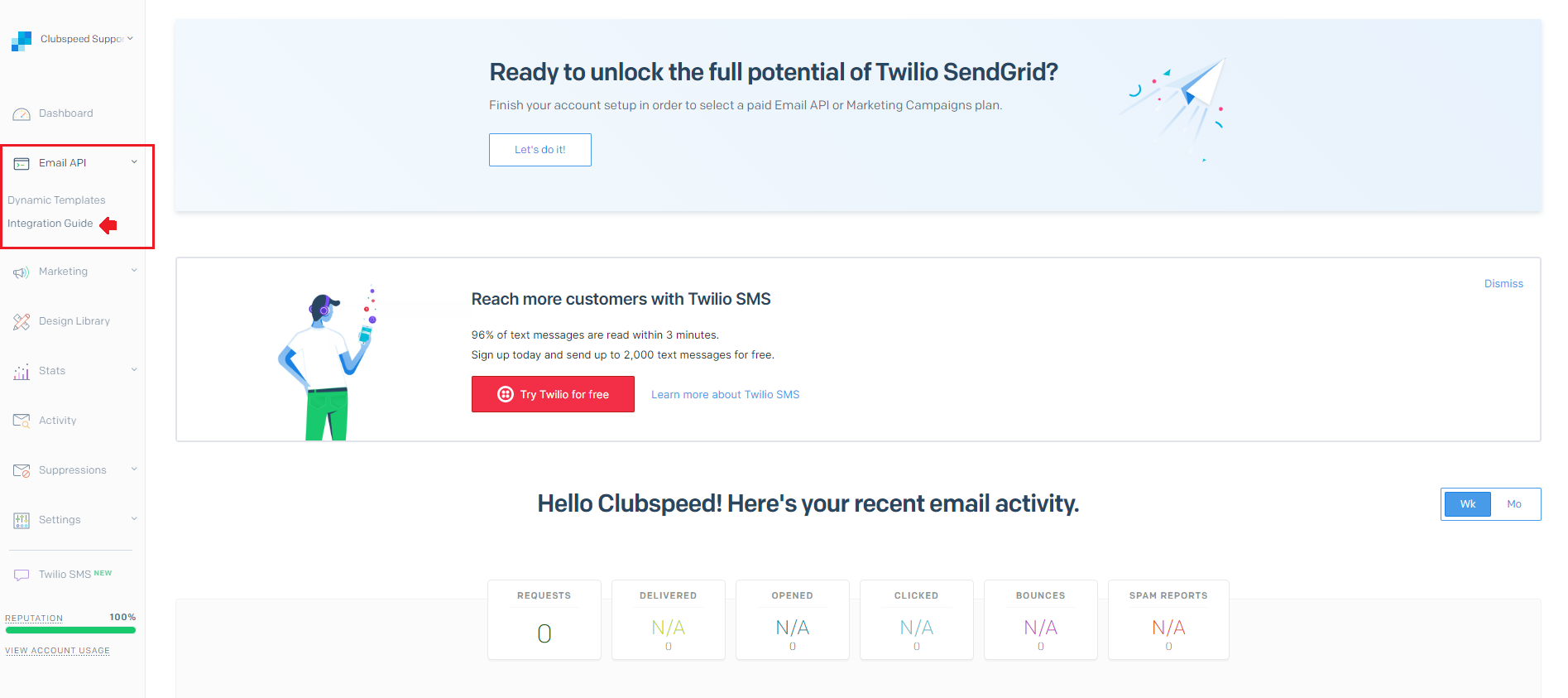Click the Dashboard gauge icon
Image resolution: width=1568 pixels, height=698 pixels.
22,114
